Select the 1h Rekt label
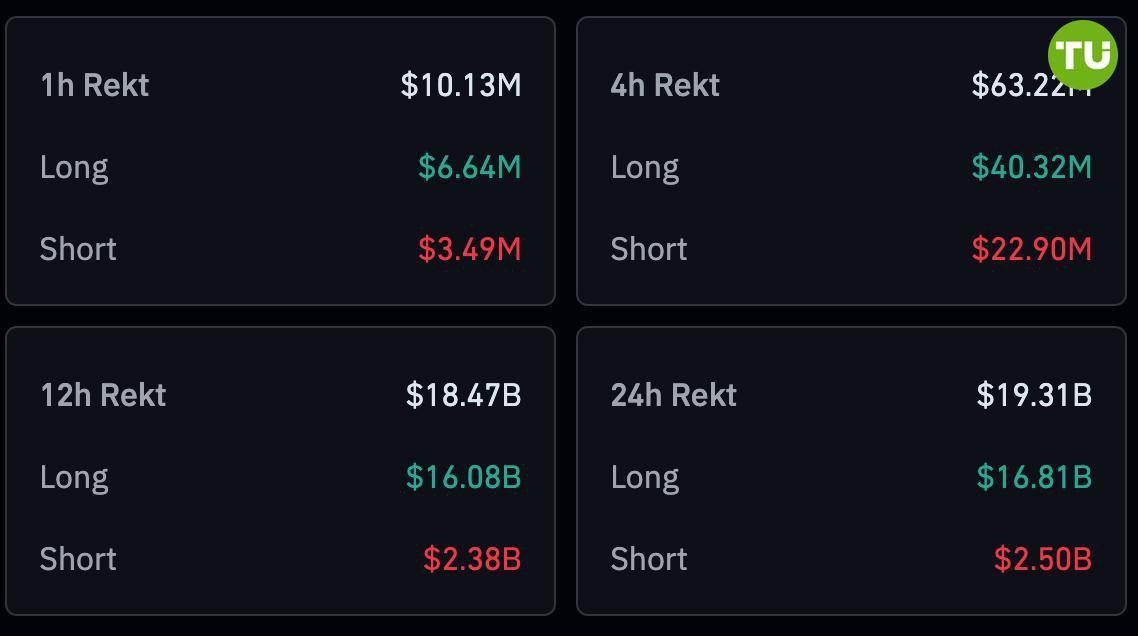 tap(94, 85)
